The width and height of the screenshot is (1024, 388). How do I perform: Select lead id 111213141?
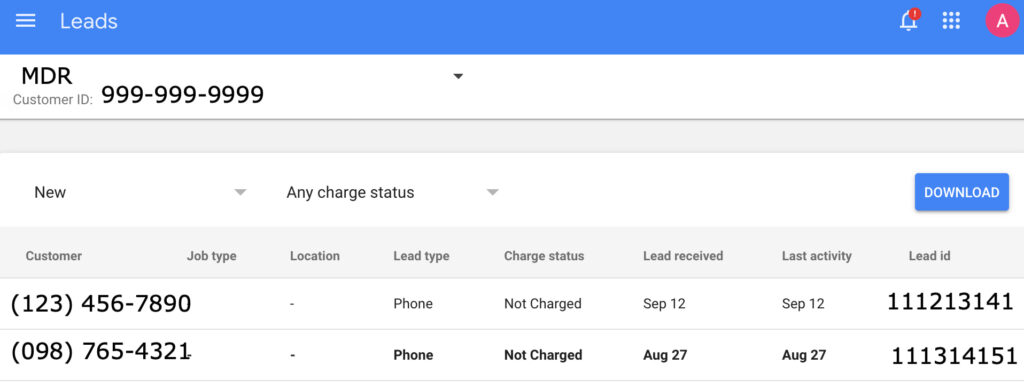pos(950,302)
